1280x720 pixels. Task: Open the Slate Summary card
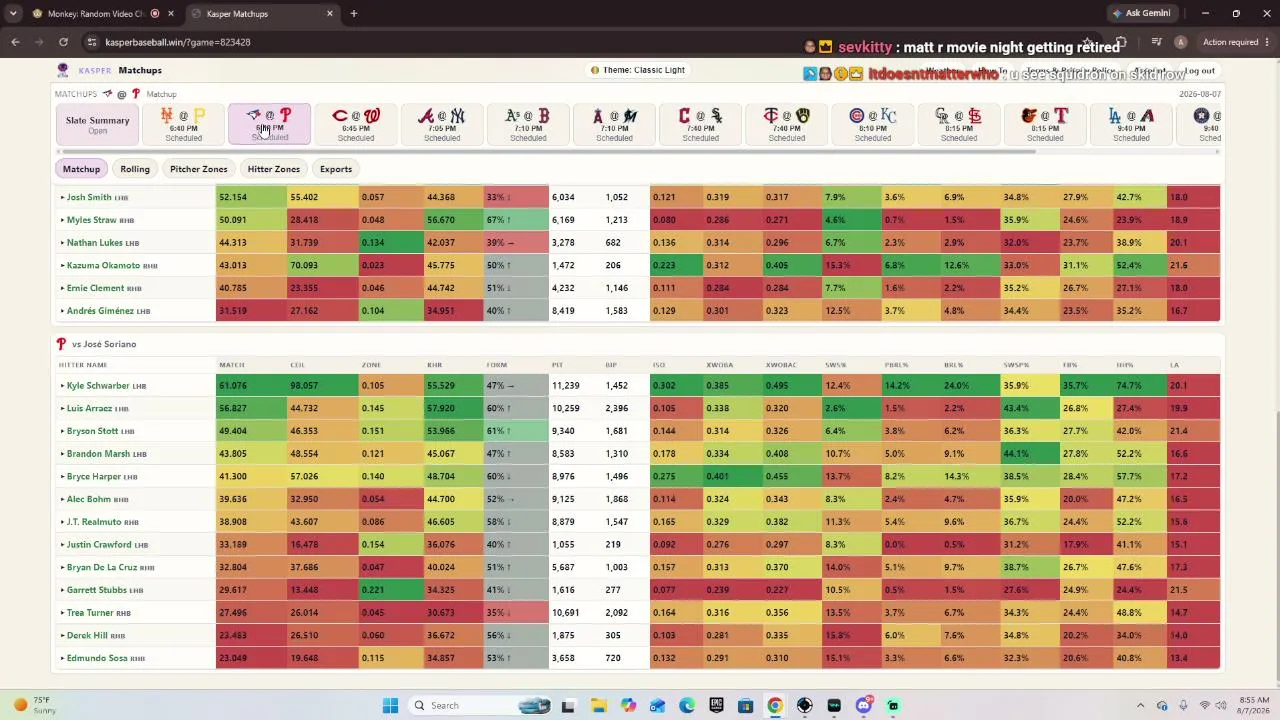pos(98,124)
